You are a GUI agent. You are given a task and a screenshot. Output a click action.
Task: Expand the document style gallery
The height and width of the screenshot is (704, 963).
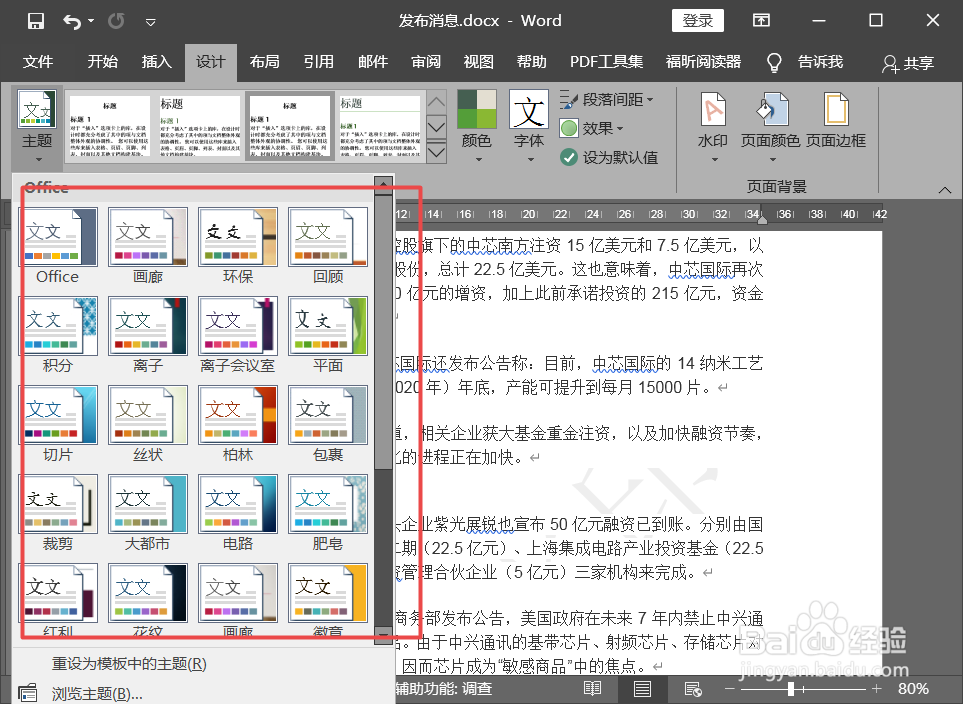tap(436, 152)
